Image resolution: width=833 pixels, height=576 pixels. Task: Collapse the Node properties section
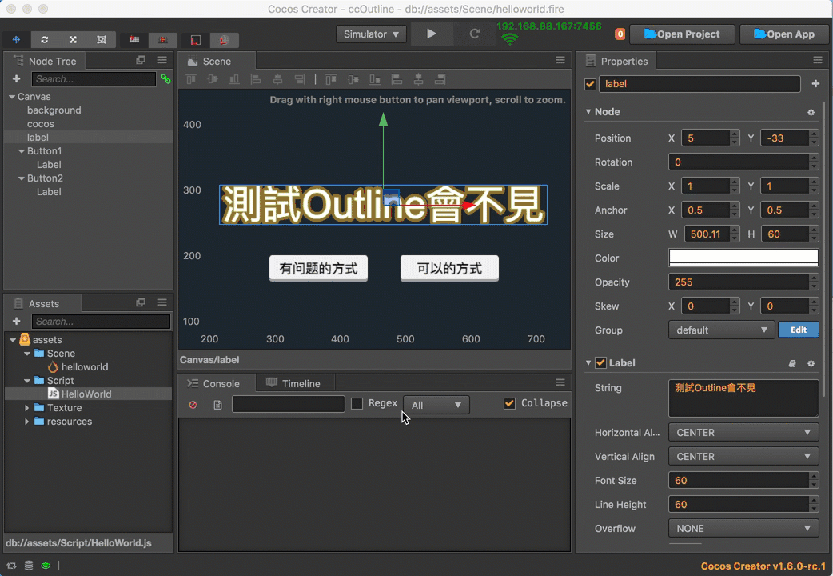589,112
